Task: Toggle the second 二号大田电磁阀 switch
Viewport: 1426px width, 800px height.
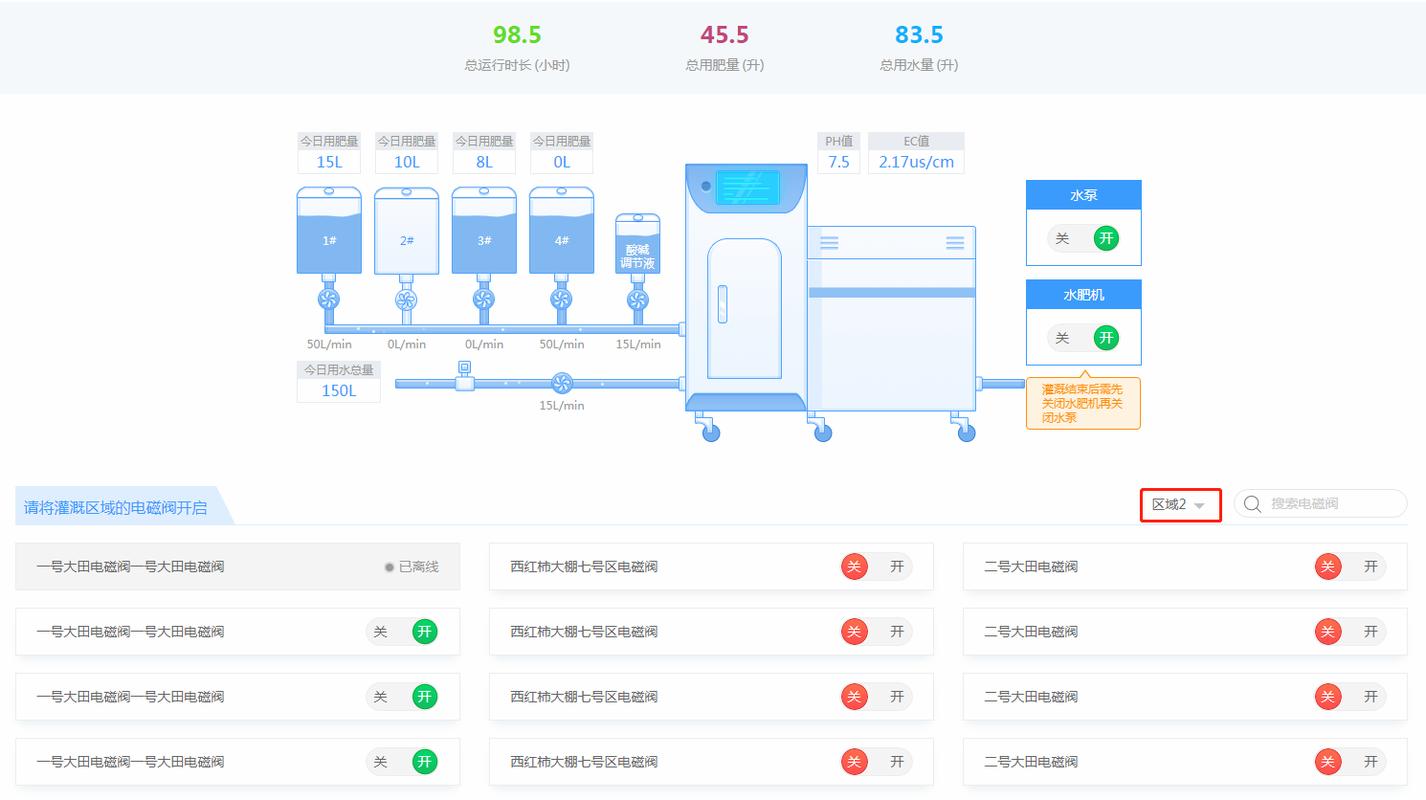Action: pyautogui.click(x=1350, y=631)
